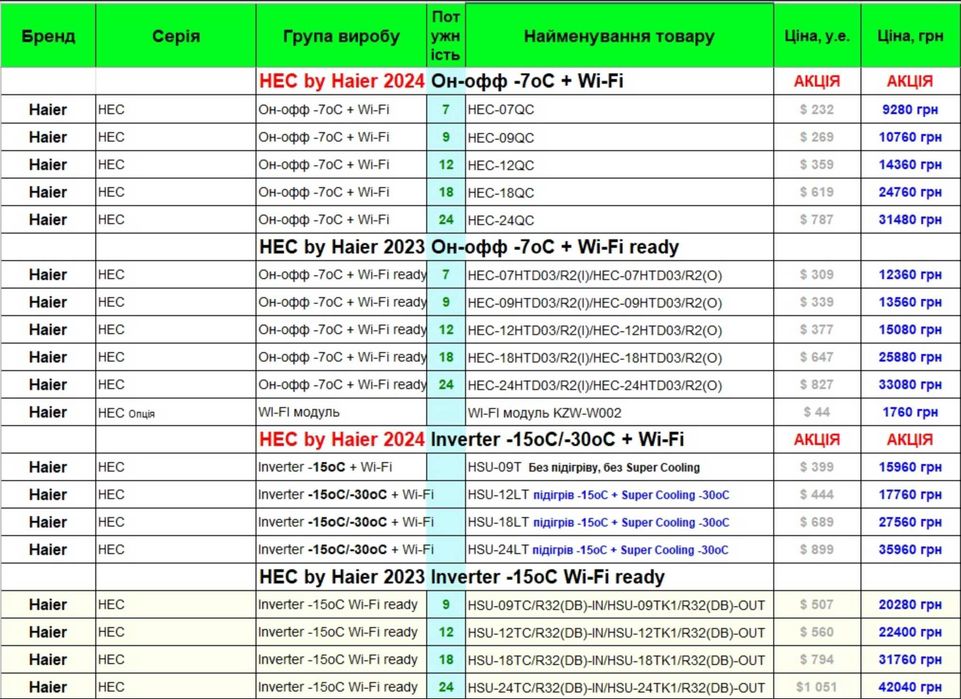Click price '$ 619'
The width and height of the screenshot is (961, 699).
(x=817, y=192)
